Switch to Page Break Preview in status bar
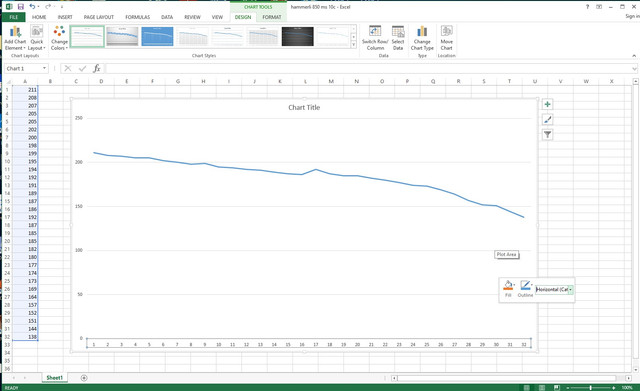This screenshot has height=391, width=640. (556, 387)
